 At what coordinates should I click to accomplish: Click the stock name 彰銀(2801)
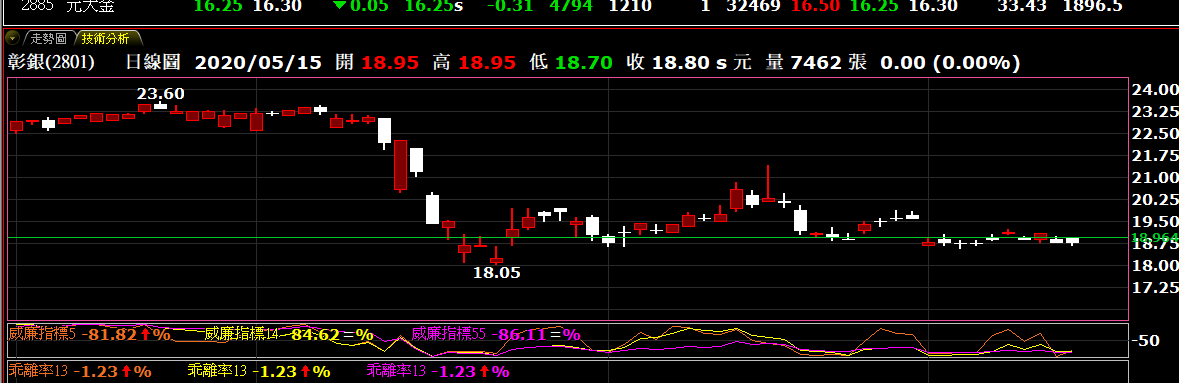click(x=52, y=62)
